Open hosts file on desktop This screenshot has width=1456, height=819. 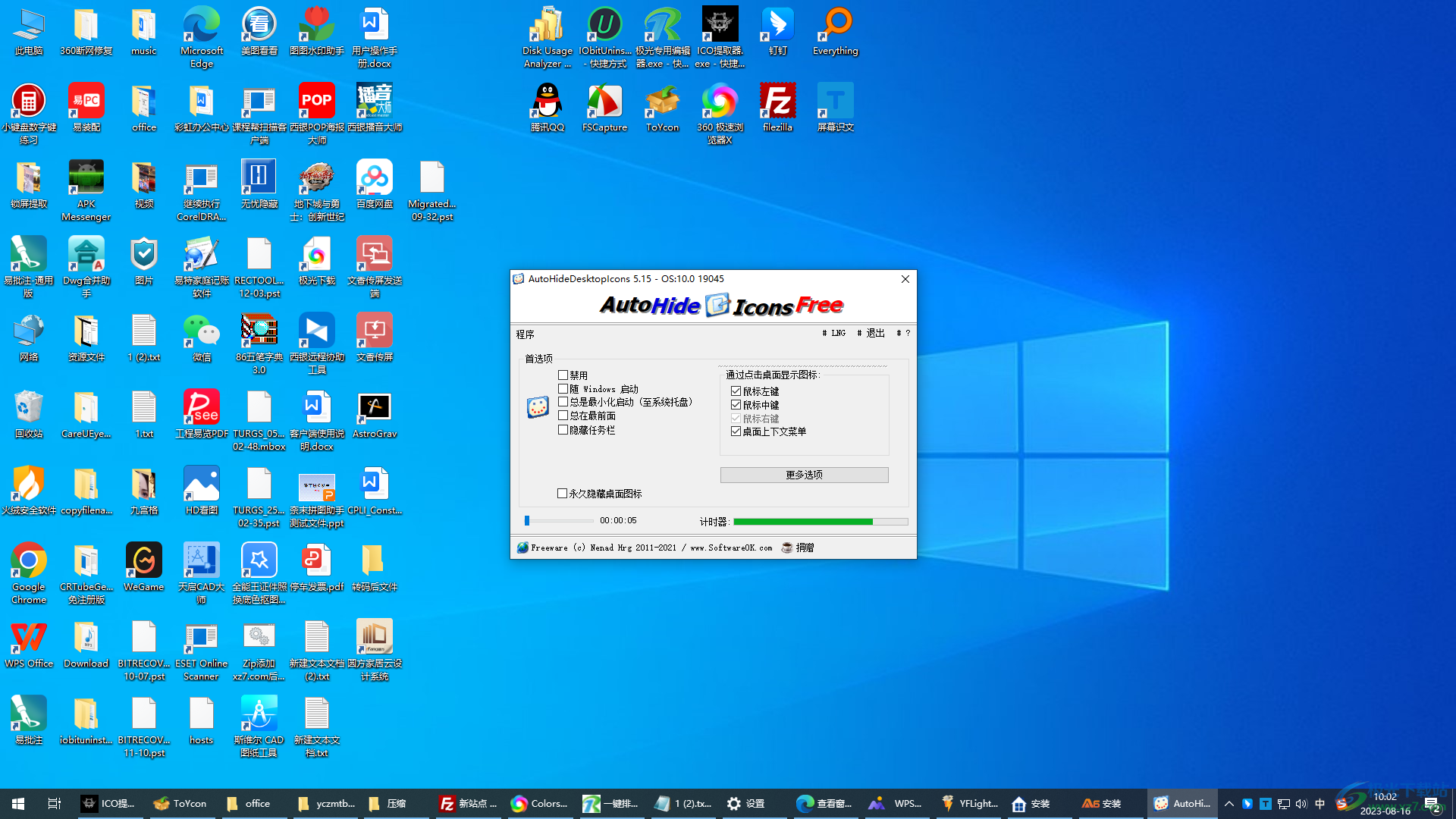[x=202, y=720]
